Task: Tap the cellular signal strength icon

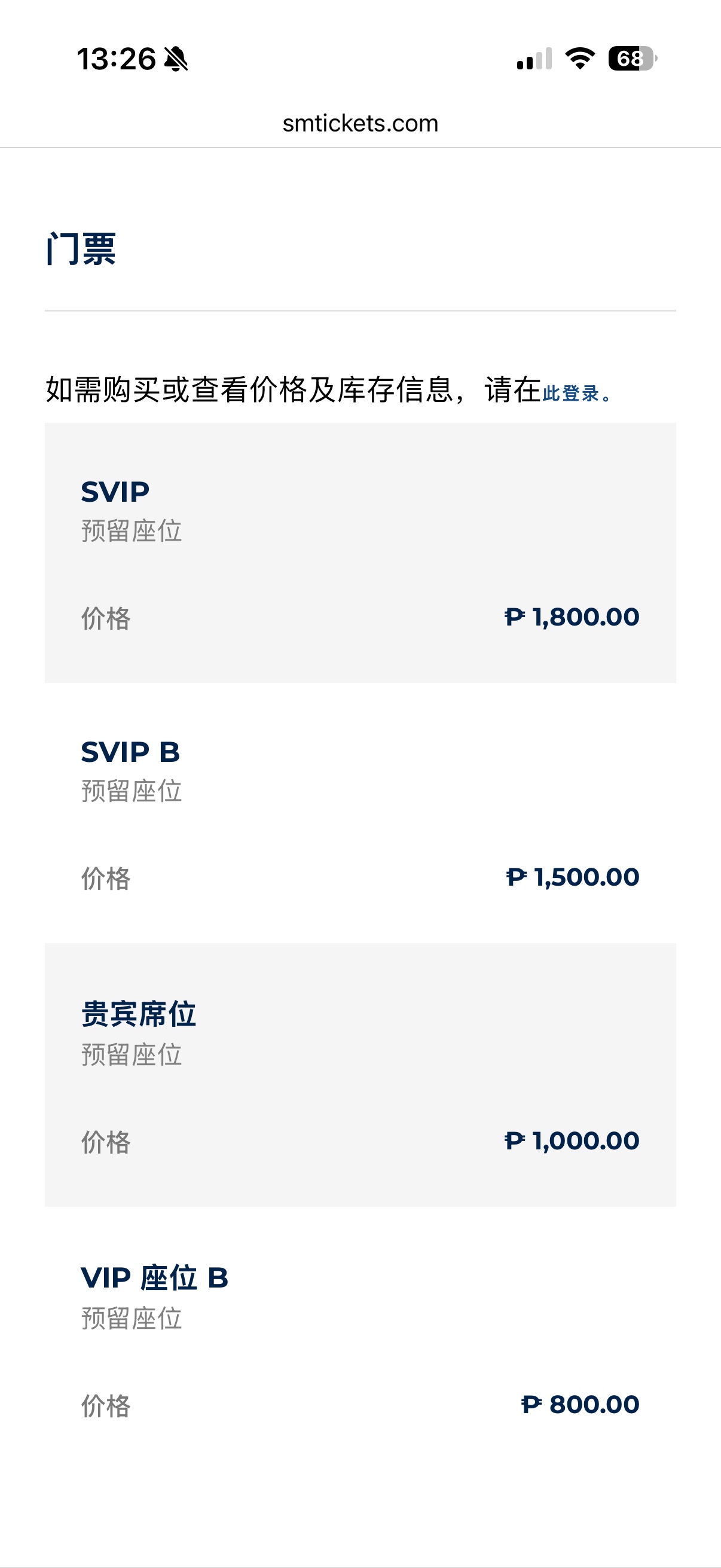Action: click(x=534, y=59)
